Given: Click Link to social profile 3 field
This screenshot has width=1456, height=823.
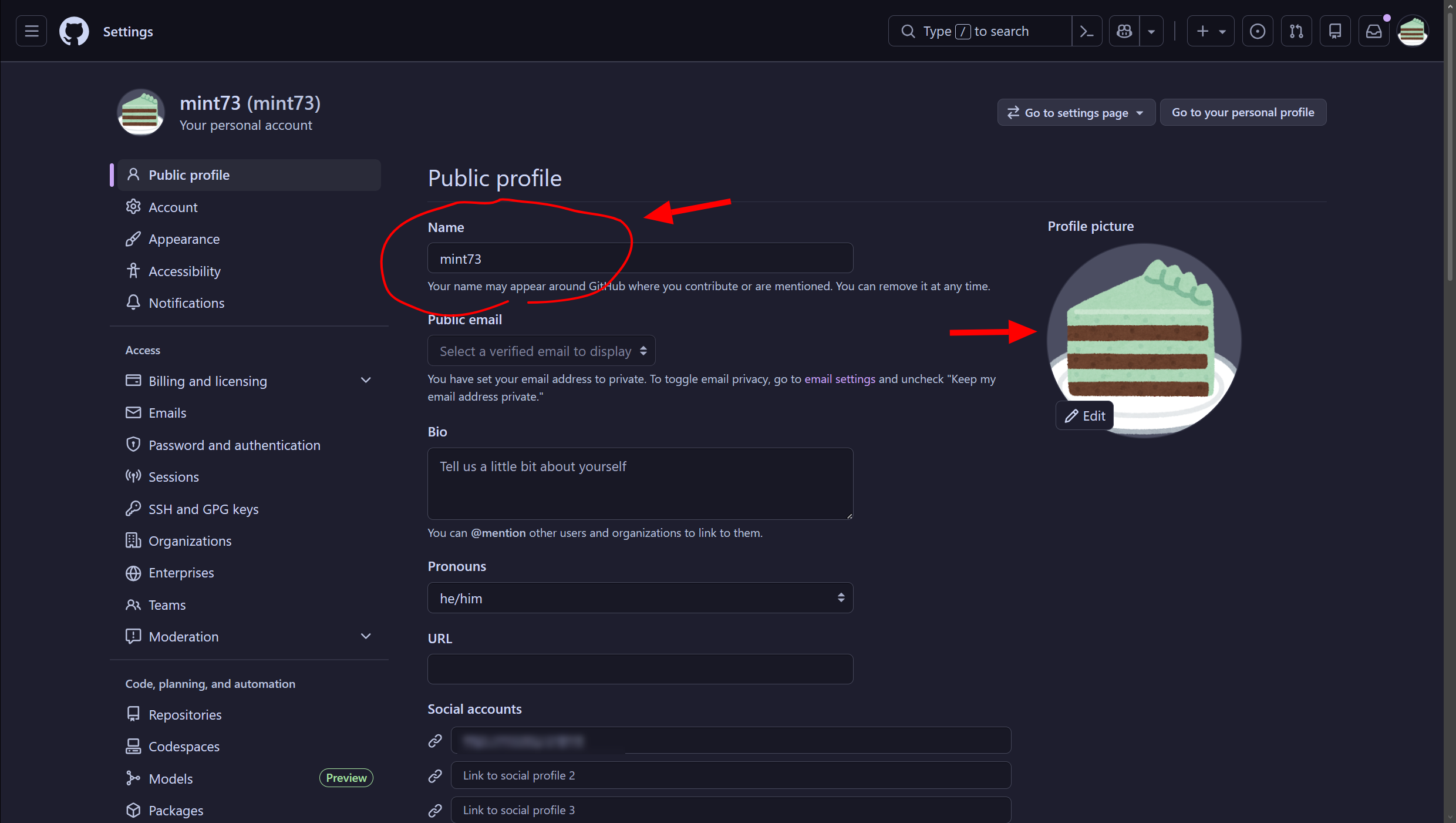Looking at the screenshot, I should (731, 810).
